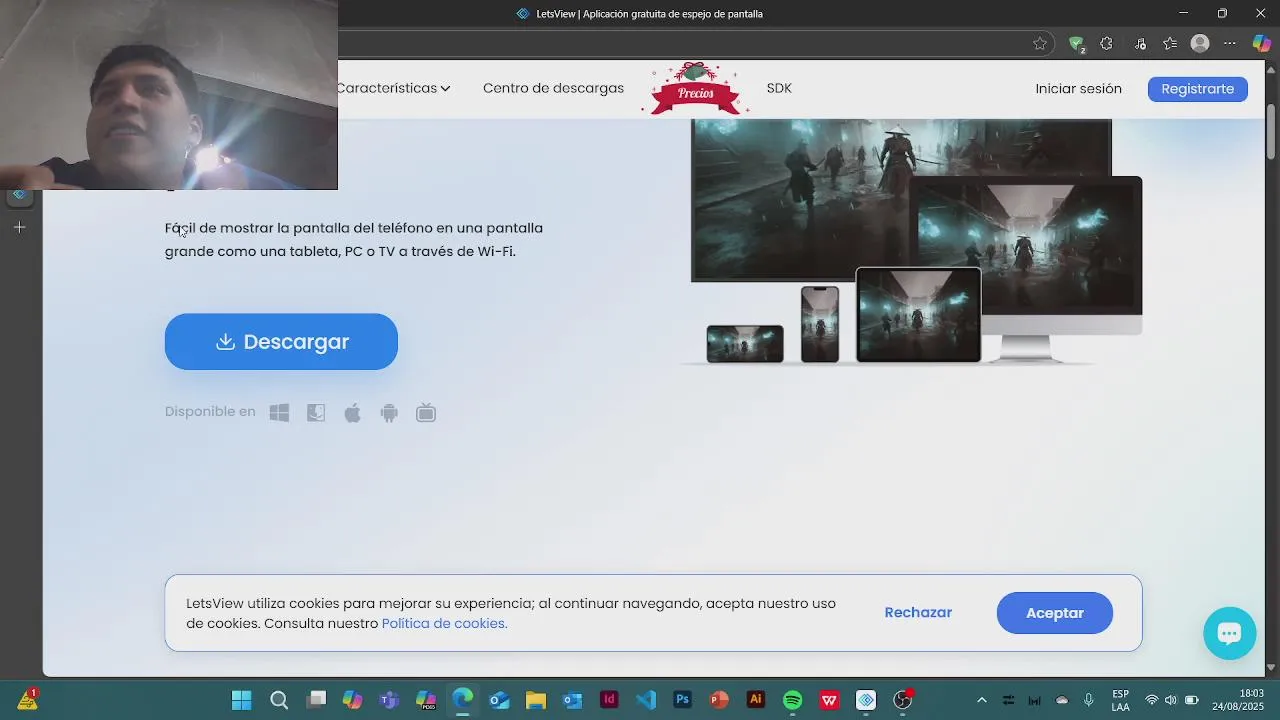Click the 'Disponible en' label
Image resolution: width=1280 pixels, height=720 pixels.
pyautogui.click(x=210, y=412)
